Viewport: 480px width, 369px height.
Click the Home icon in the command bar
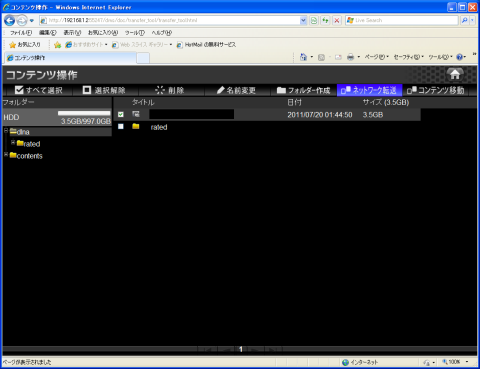click(x=303, y=57)
